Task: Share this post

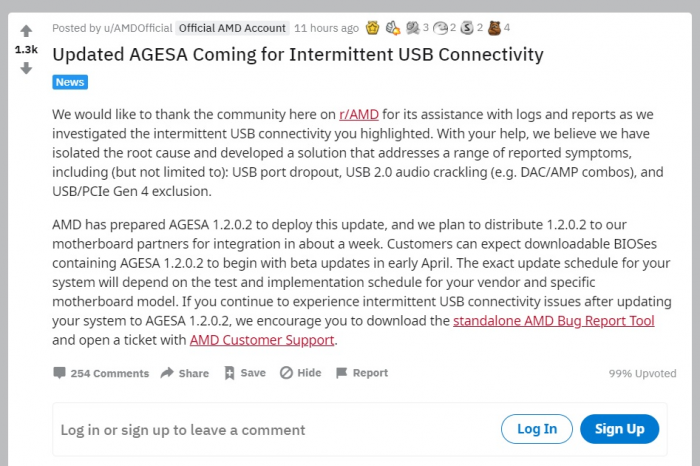Action: [185, 373]
